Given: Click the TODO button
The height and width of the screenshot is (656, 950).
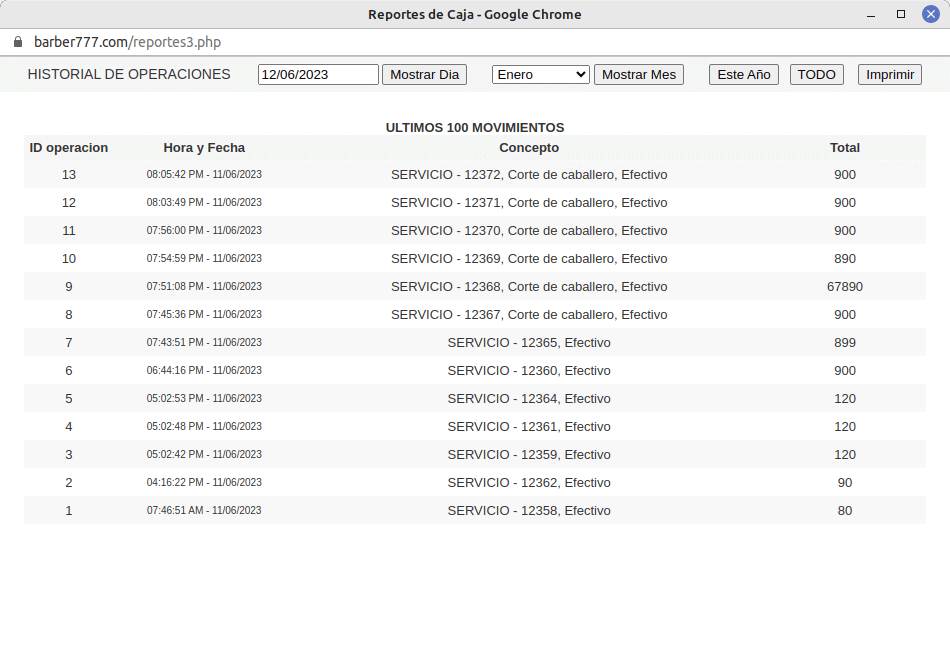Looking at the screenshot, I should coord(816,75).
